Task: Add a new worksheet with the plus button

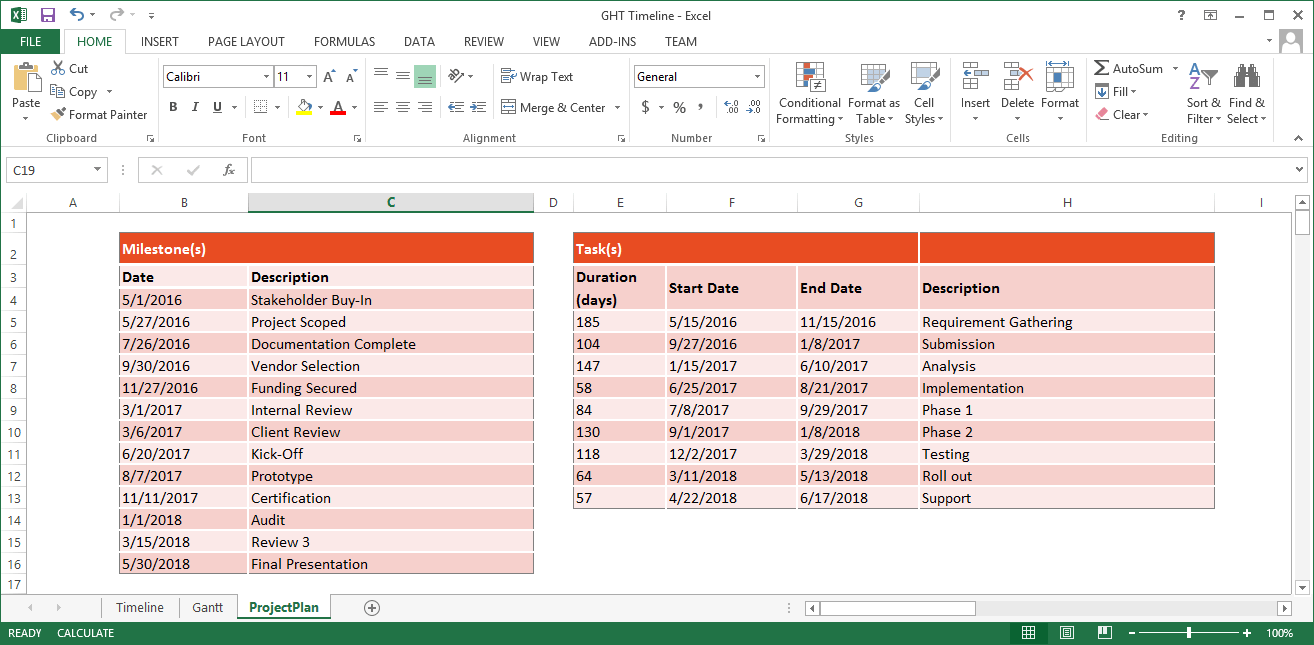Action: pos(371,607)
